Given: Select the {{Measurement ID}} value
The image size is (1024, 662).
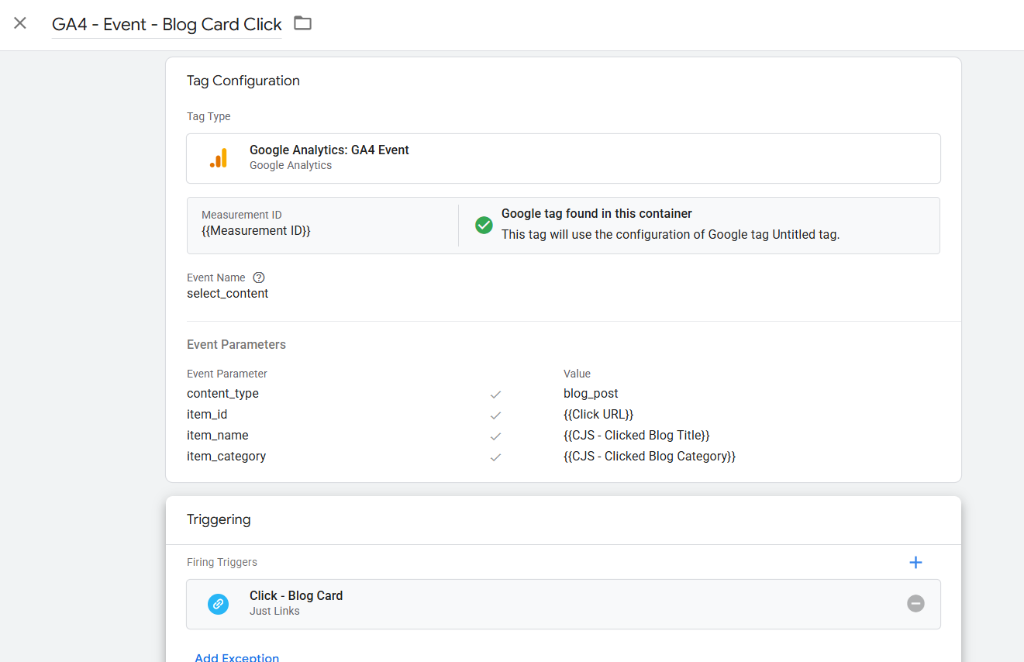Looking at the screenshot, I should (x=256, y=231).
